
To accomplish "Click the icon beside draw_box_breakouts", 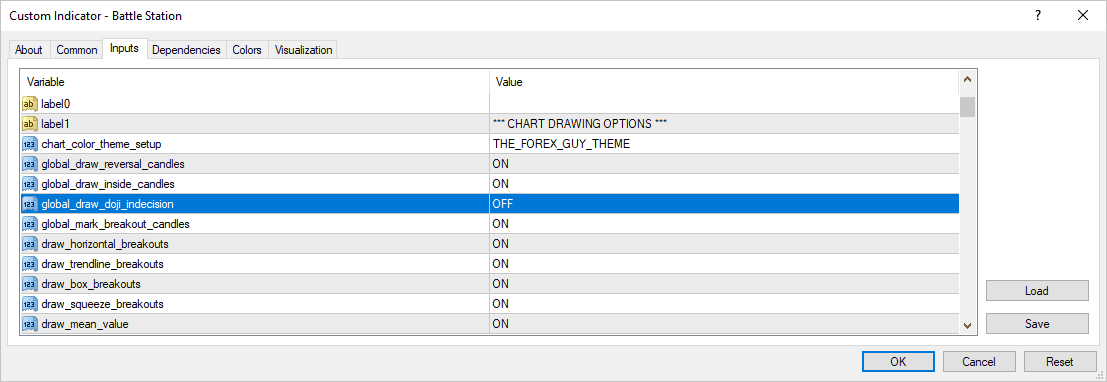I will tap(30, 284).
